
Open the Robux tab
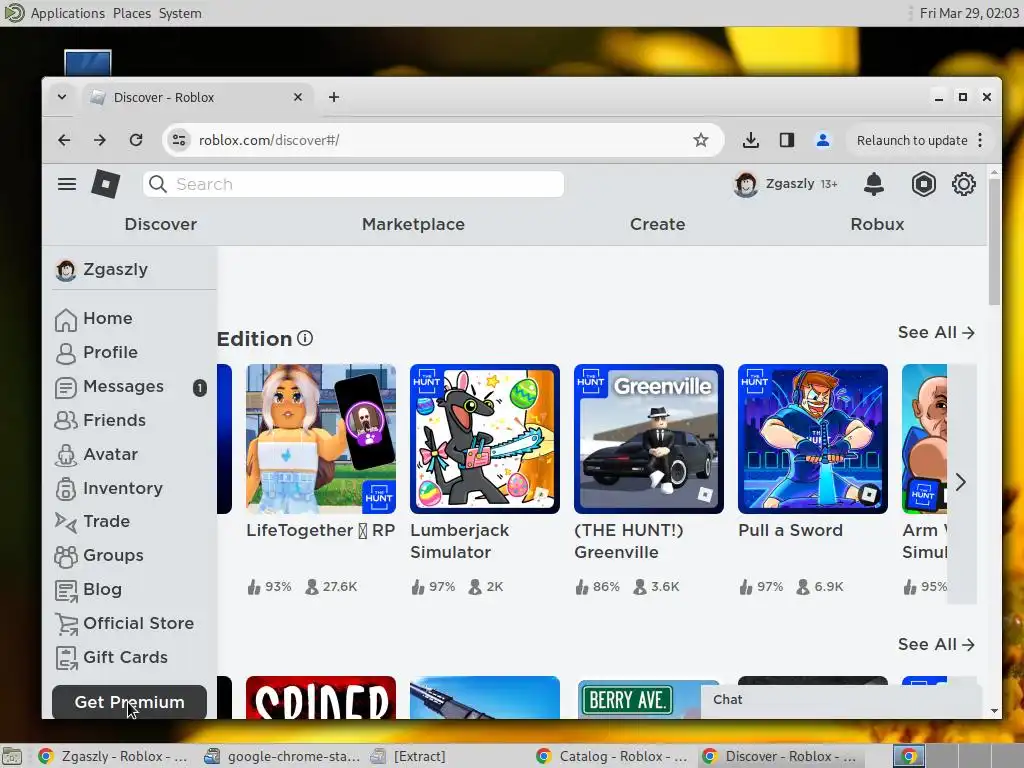click(877, 224)
